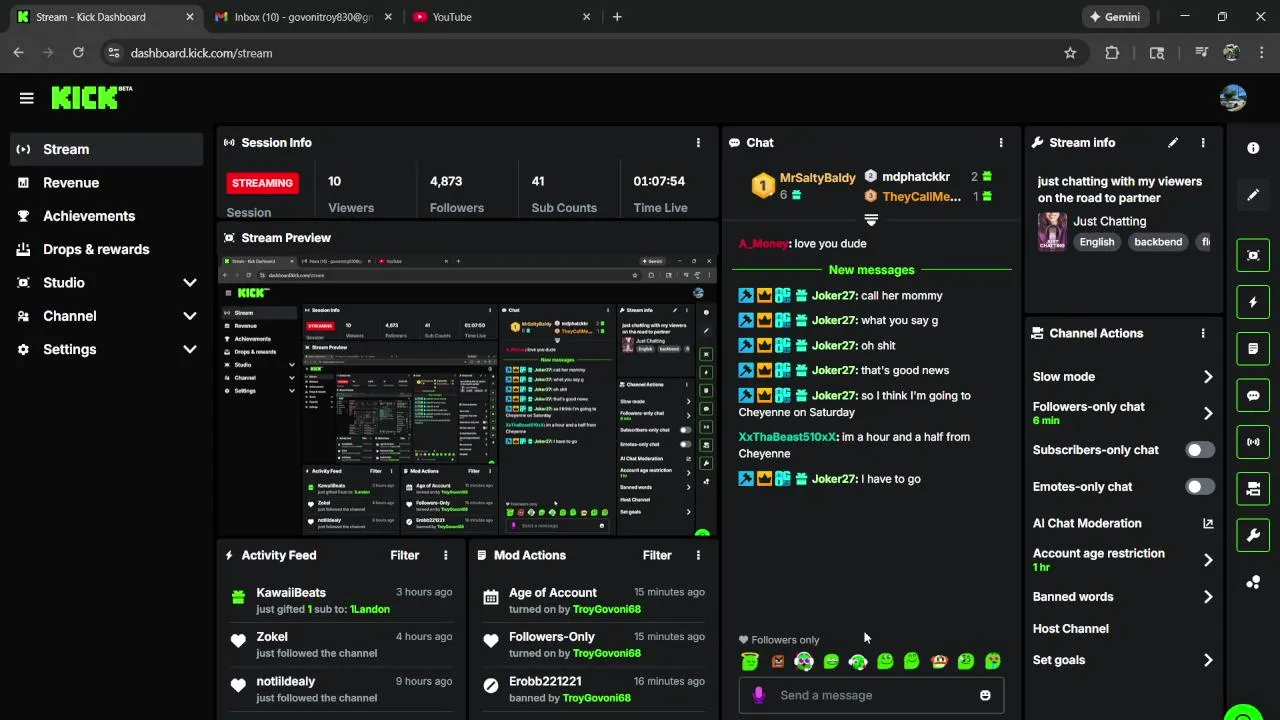Image resolution: width=1280 pixels, height=720 pixels.
Task: Select the angry brown emote
Action: (x=778, y=661)
